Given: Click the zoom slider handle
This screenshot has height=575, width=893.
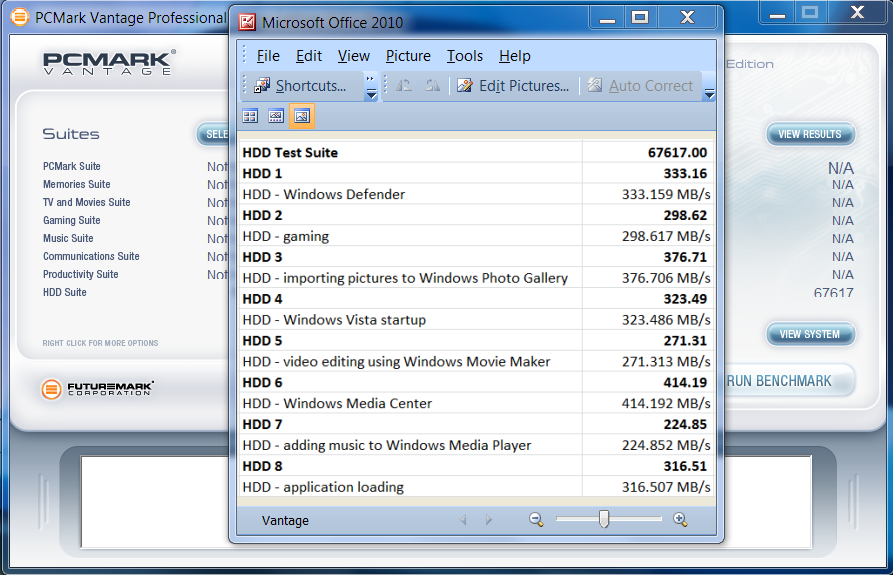Looking at the screenshot, I should pos(604,519).
